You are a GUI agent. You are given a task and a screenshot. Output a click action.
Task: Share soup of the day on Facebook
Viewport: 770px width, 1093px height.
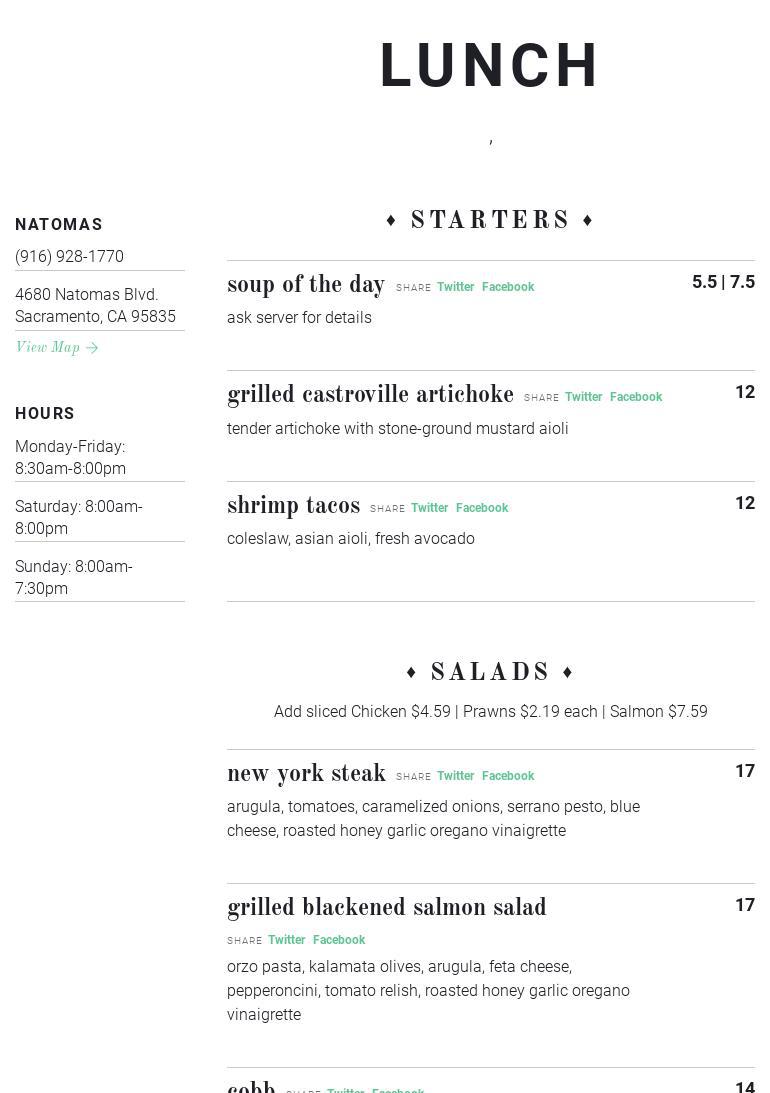(x=508, y=287)
